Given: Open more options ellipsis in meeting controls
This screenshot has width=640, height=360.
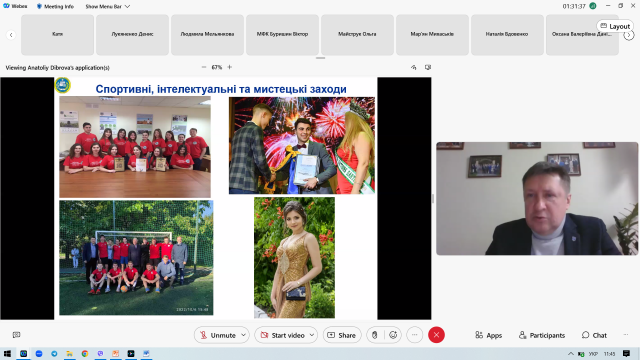Looking at the screenshot, I should [x=414, y=335].
